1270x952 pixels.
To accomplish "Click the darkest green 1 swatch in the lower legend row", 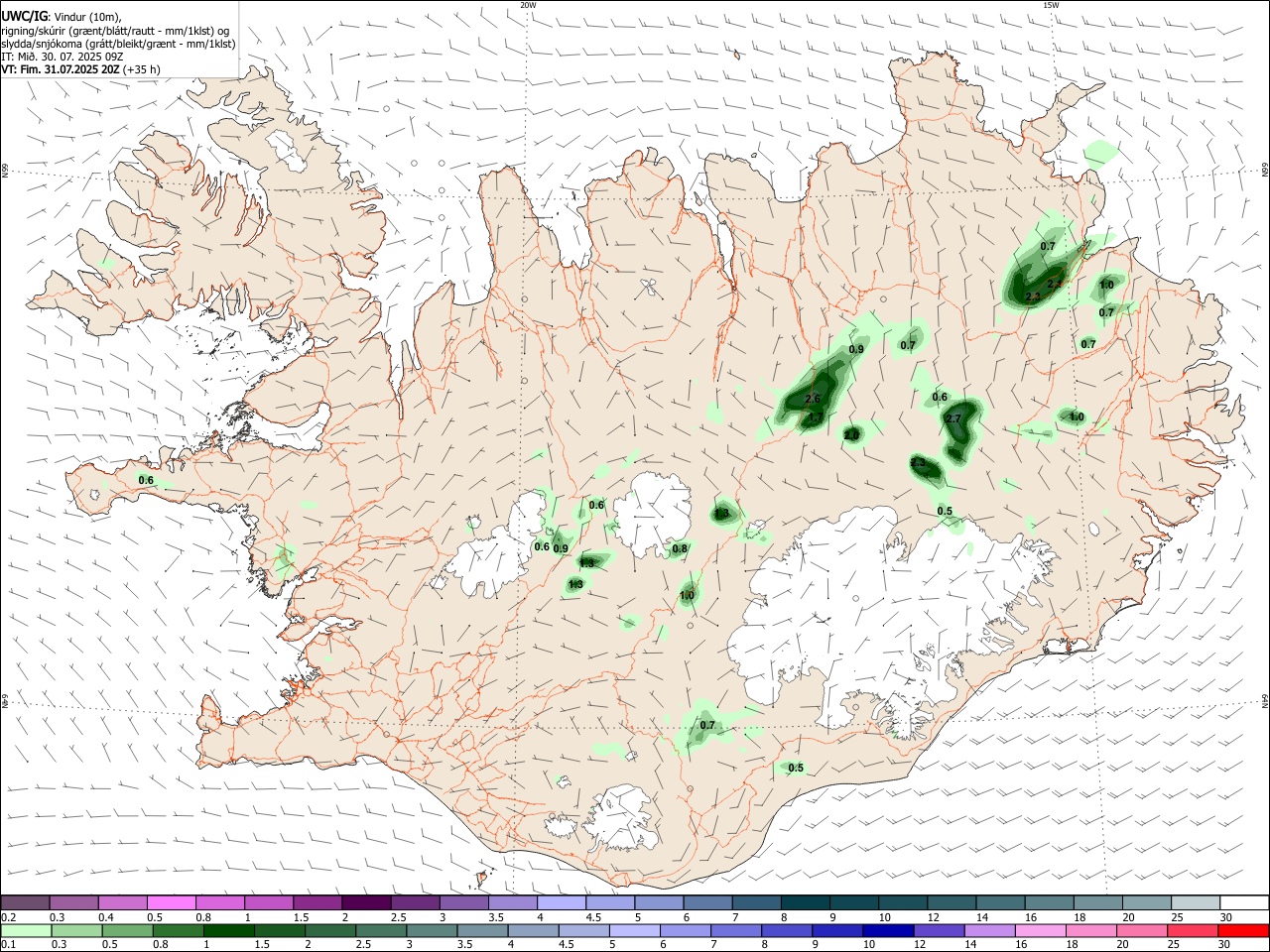I will tap(229, 930).
